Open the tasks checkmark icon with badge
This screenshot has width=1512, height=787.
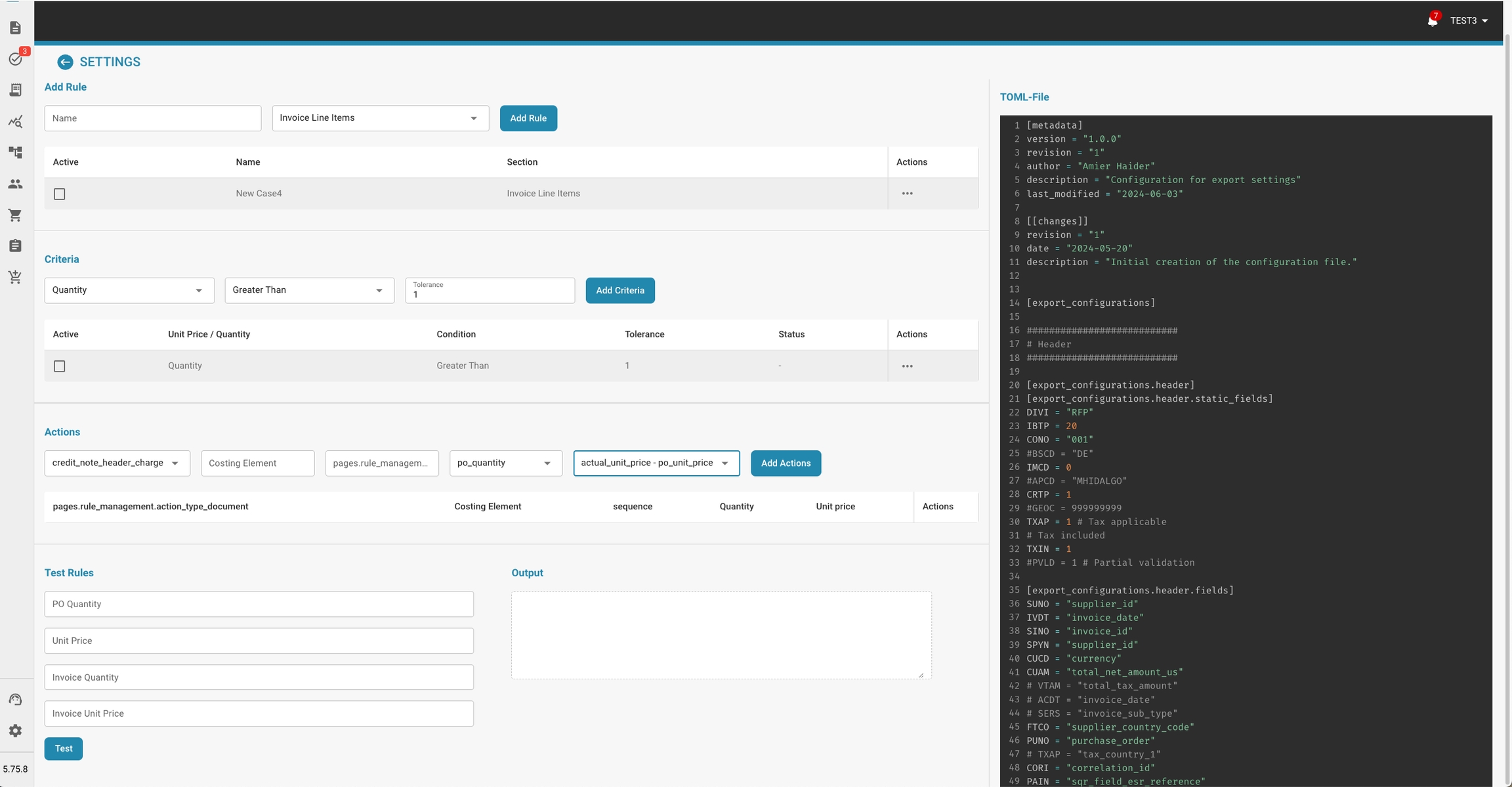(16, 59)
